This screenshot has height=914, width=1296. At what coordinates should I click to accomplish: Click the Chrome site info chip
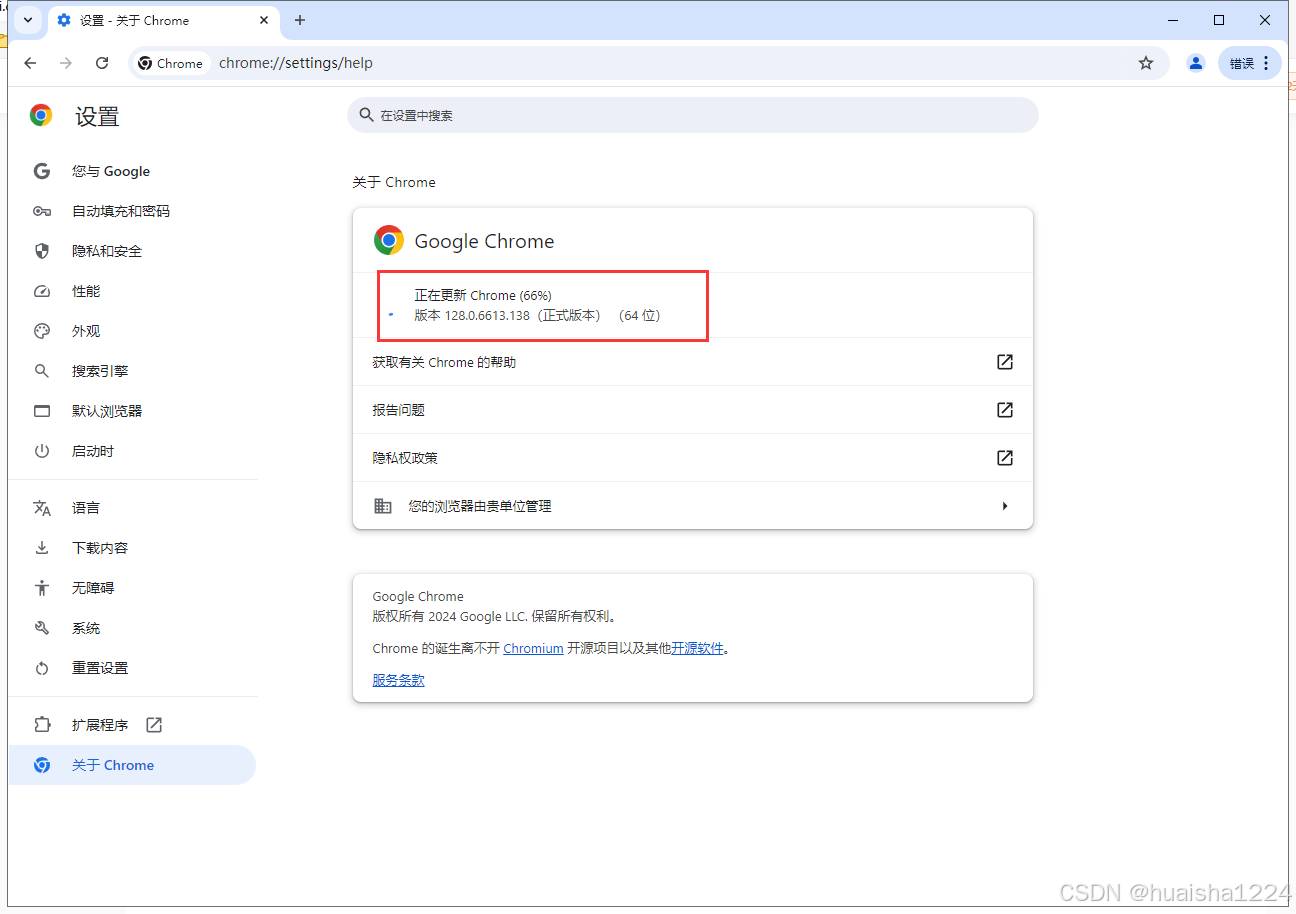[171, 63]
